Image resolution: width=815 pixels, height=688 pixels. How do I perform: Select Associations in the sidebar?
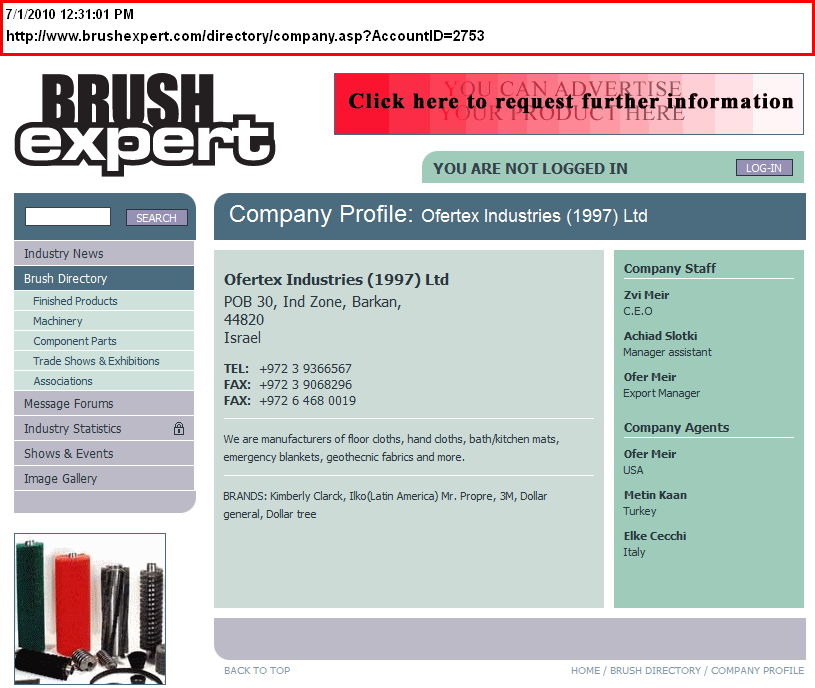pyautogui.click(x=63, y=381)
